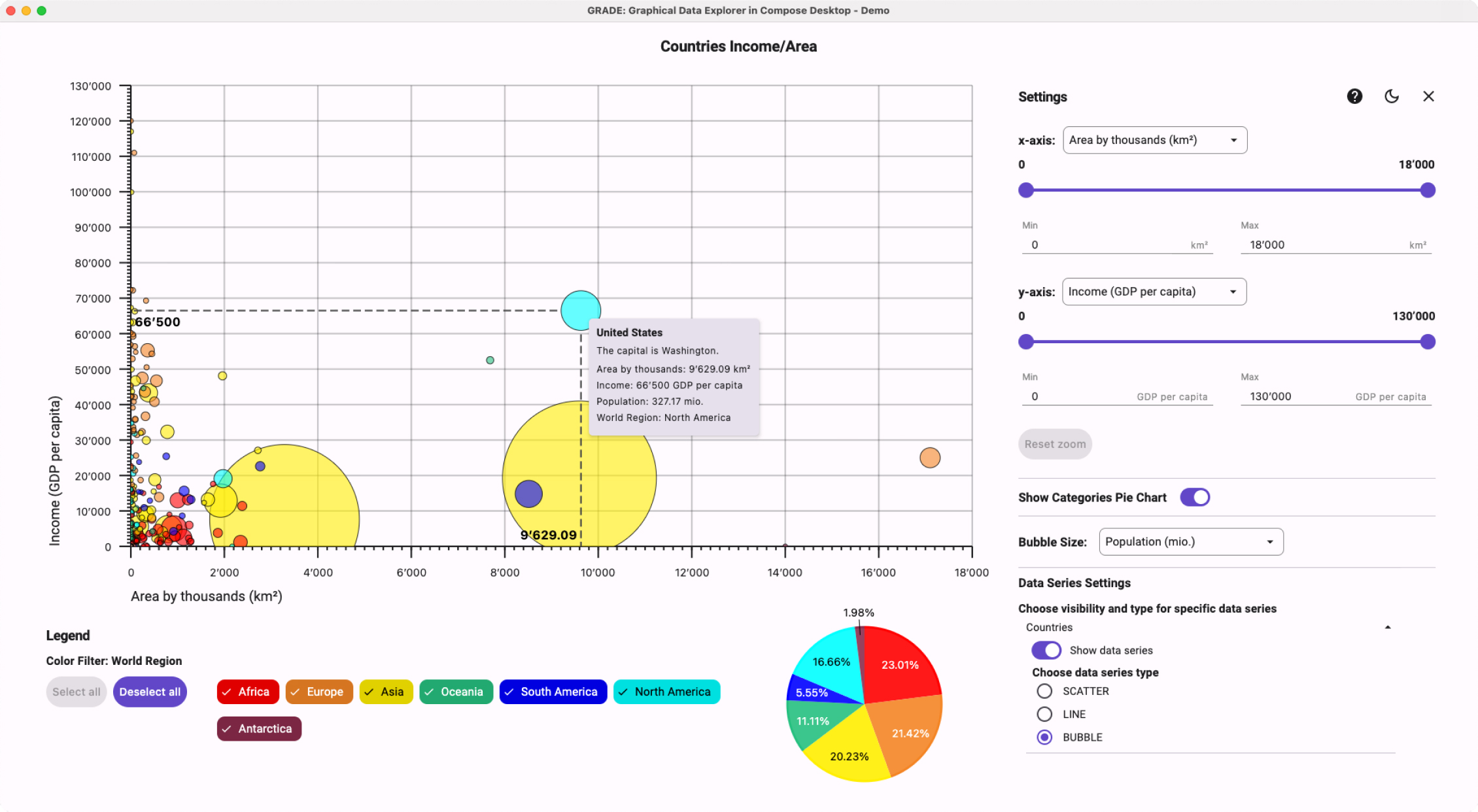This screenshot has height=812, width=1478.
Task: Click the Deselect all button
Action: coord(150,692)
